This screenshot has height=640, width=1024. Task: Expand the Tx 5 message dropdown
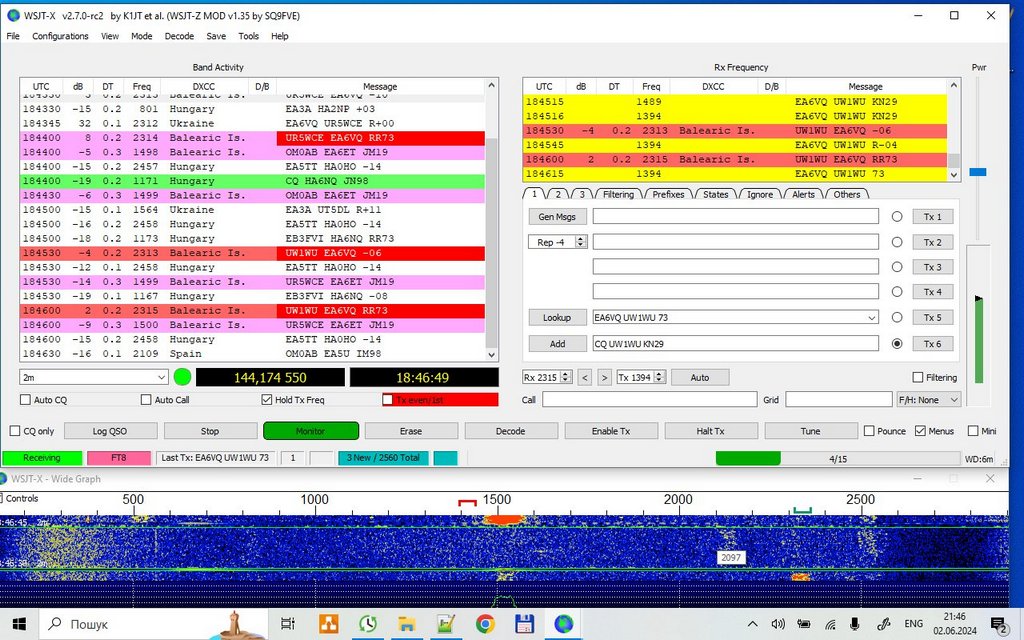pos(871,318)
